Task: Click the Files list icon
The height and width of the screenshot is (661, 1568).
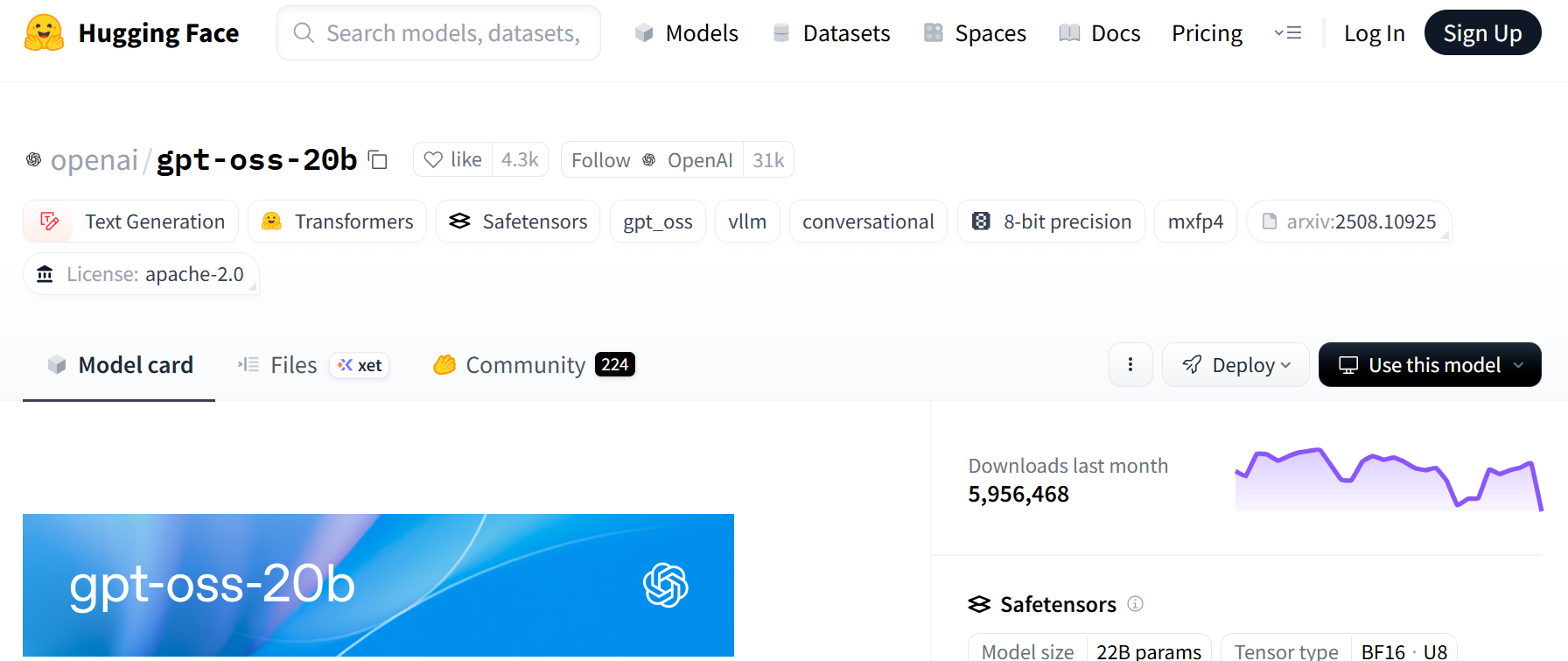Action: (248, 365)
